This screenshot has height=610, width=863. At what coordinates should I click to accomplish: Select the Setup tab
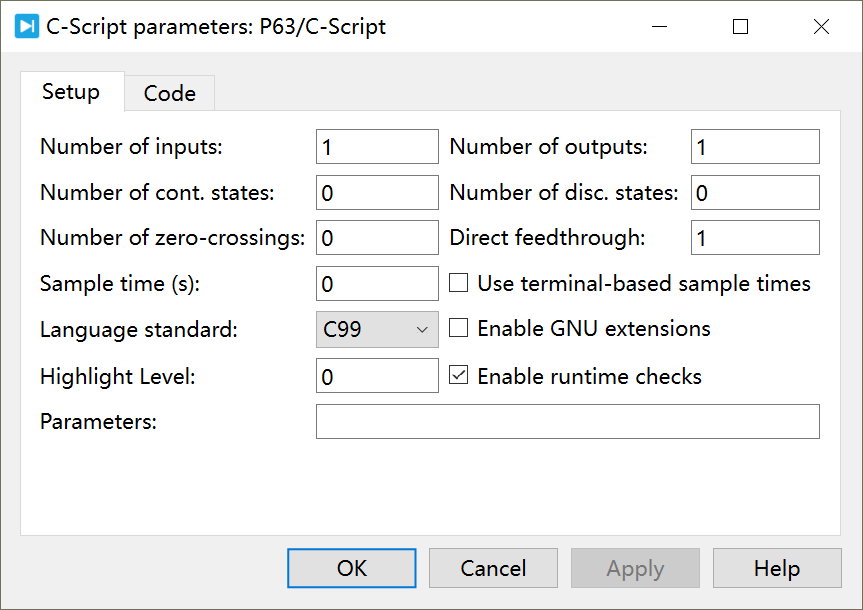point(71,91)
